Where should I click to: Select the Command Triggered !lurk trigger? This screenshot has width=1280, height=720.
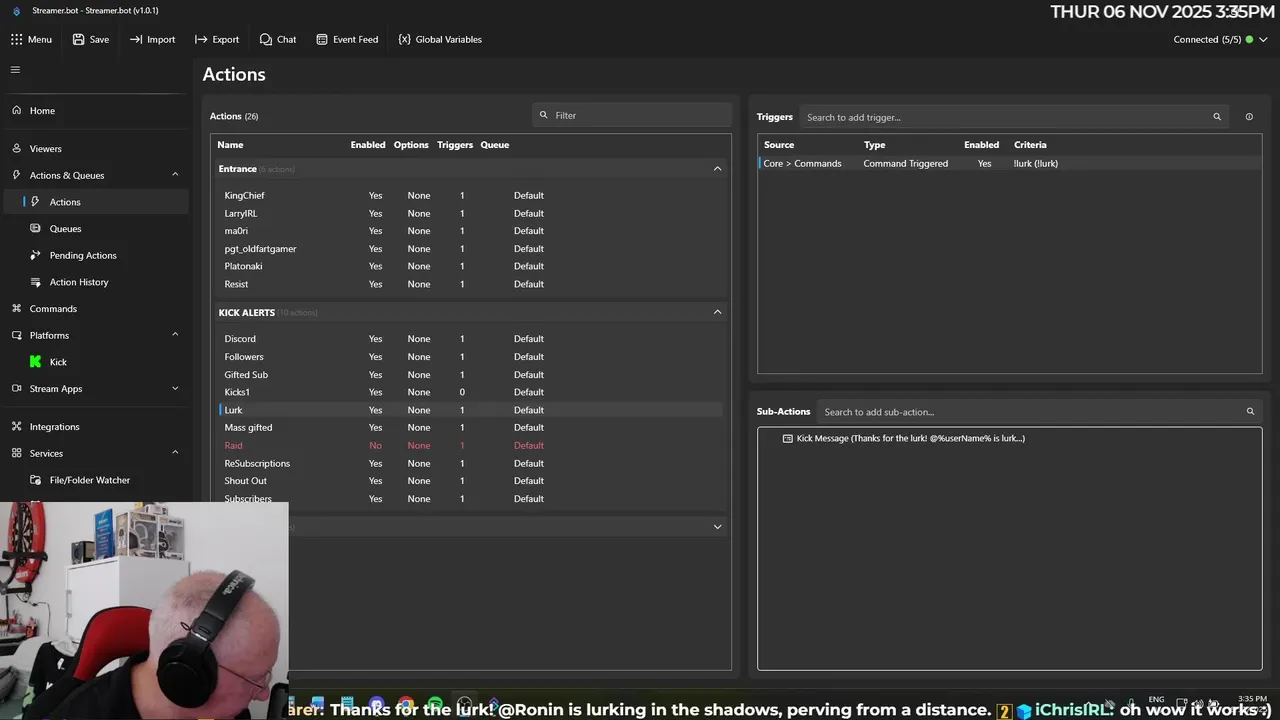(1009, 163)
